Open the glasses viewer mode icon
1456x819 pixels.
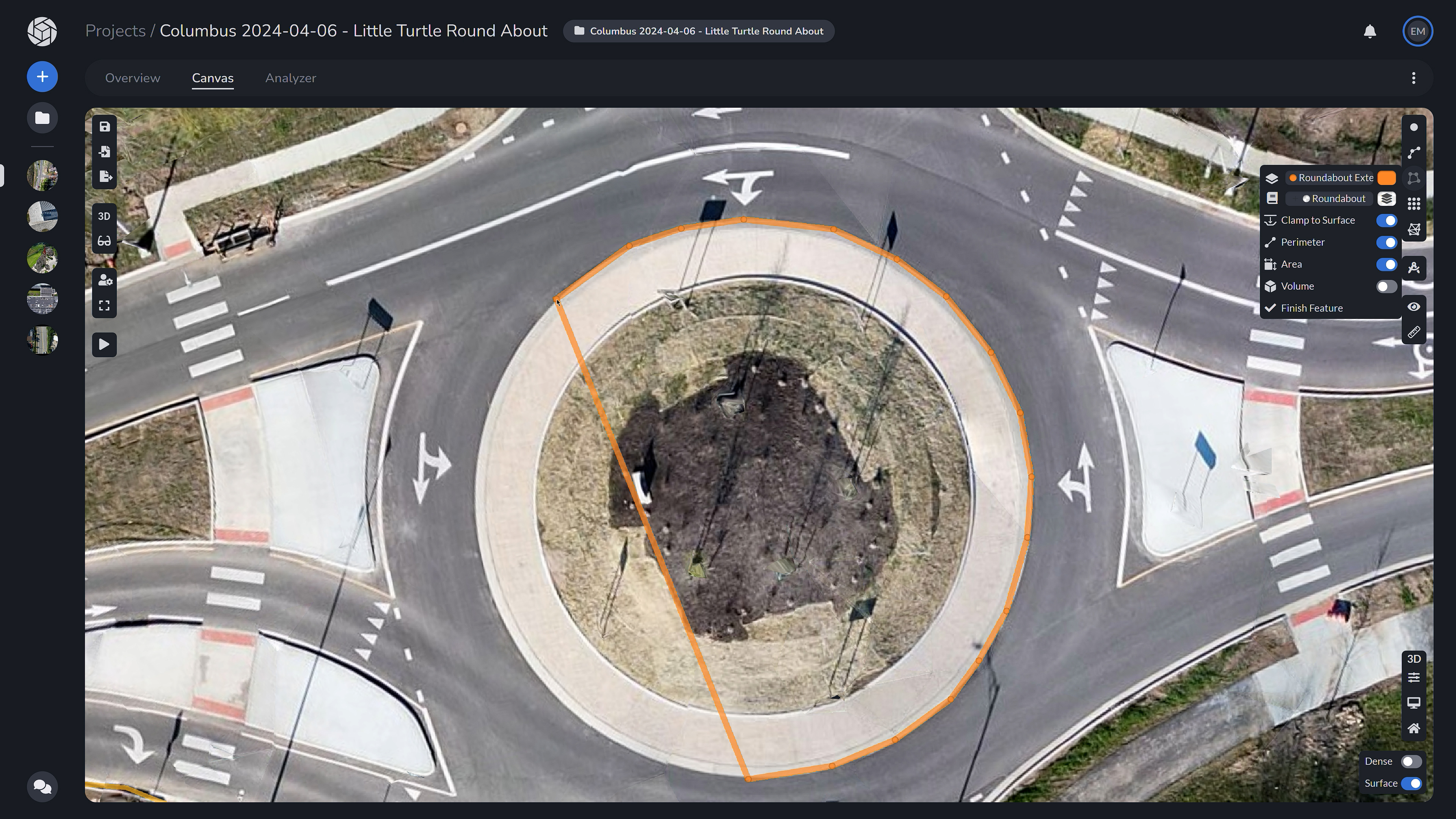(105, 242)
